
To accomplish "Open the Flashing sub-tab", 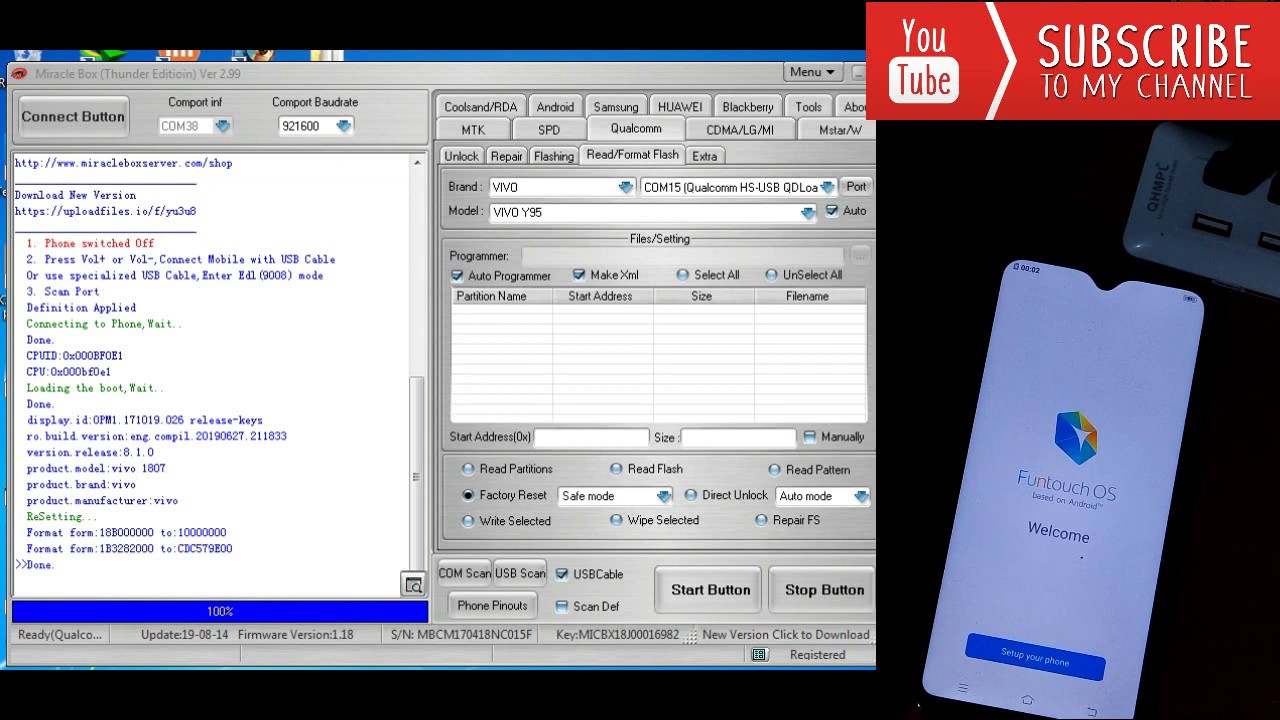I will coord(554,156).
